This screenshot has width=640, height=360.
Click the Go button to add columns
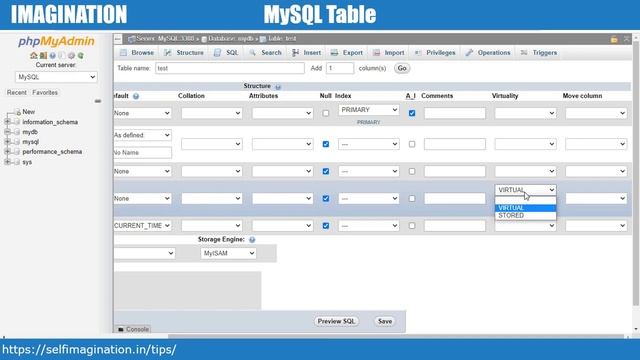click(402, 68)
